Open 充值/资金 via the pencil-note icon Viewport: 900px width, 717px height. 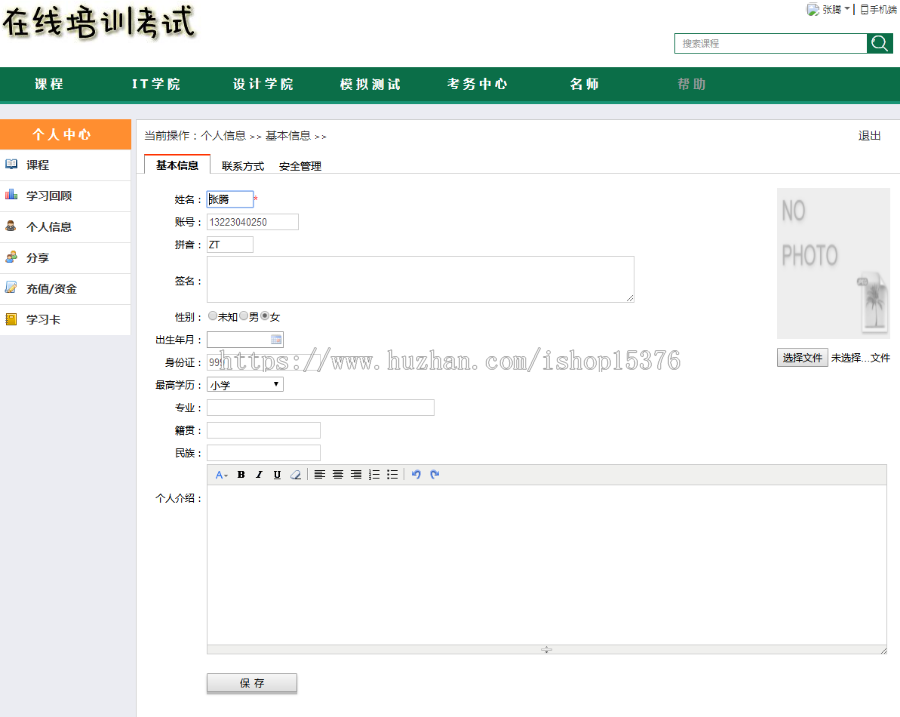click(x=11, y=287)
